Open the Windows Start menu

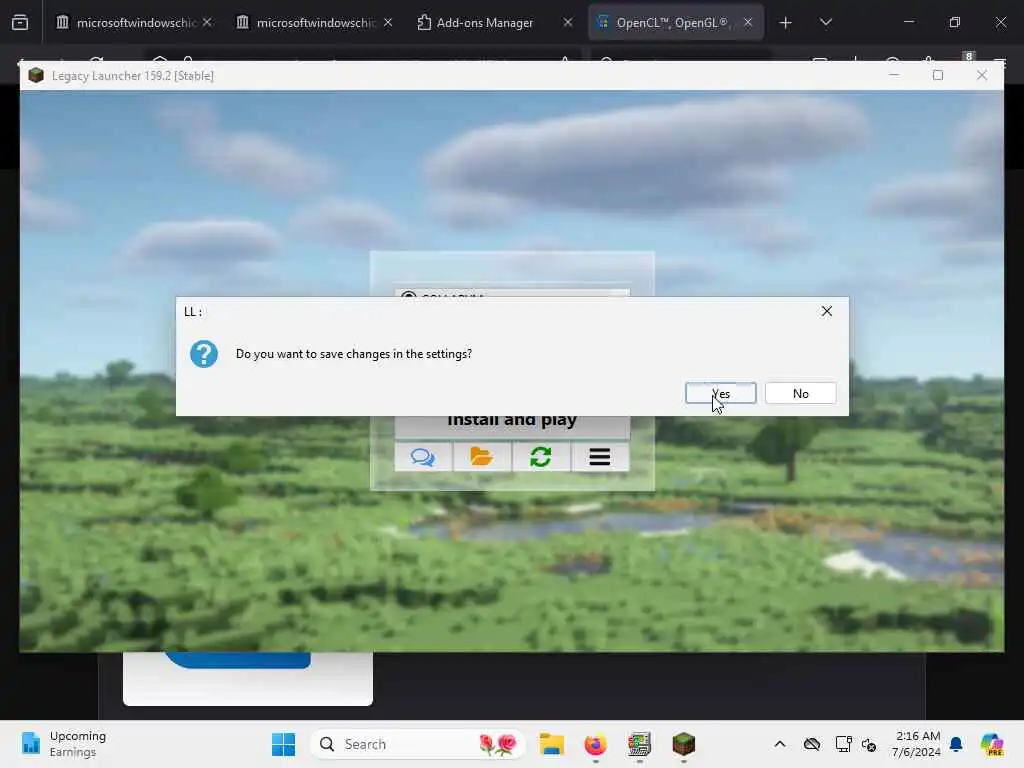click(283, 744)
